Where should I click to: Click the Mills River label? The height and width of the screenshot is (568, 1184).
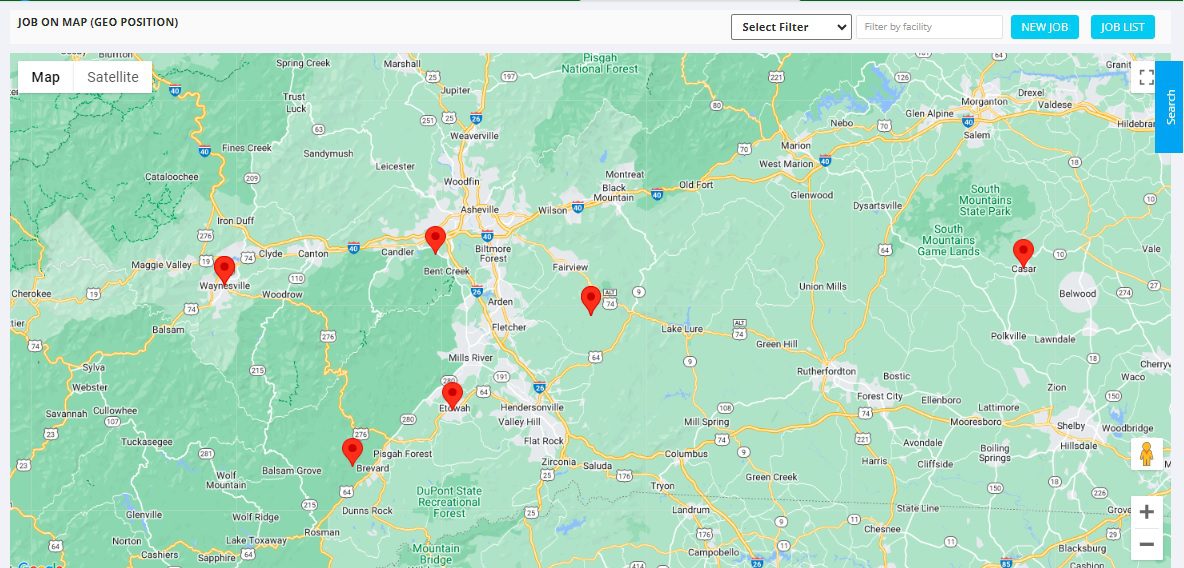tap(470, 357)
